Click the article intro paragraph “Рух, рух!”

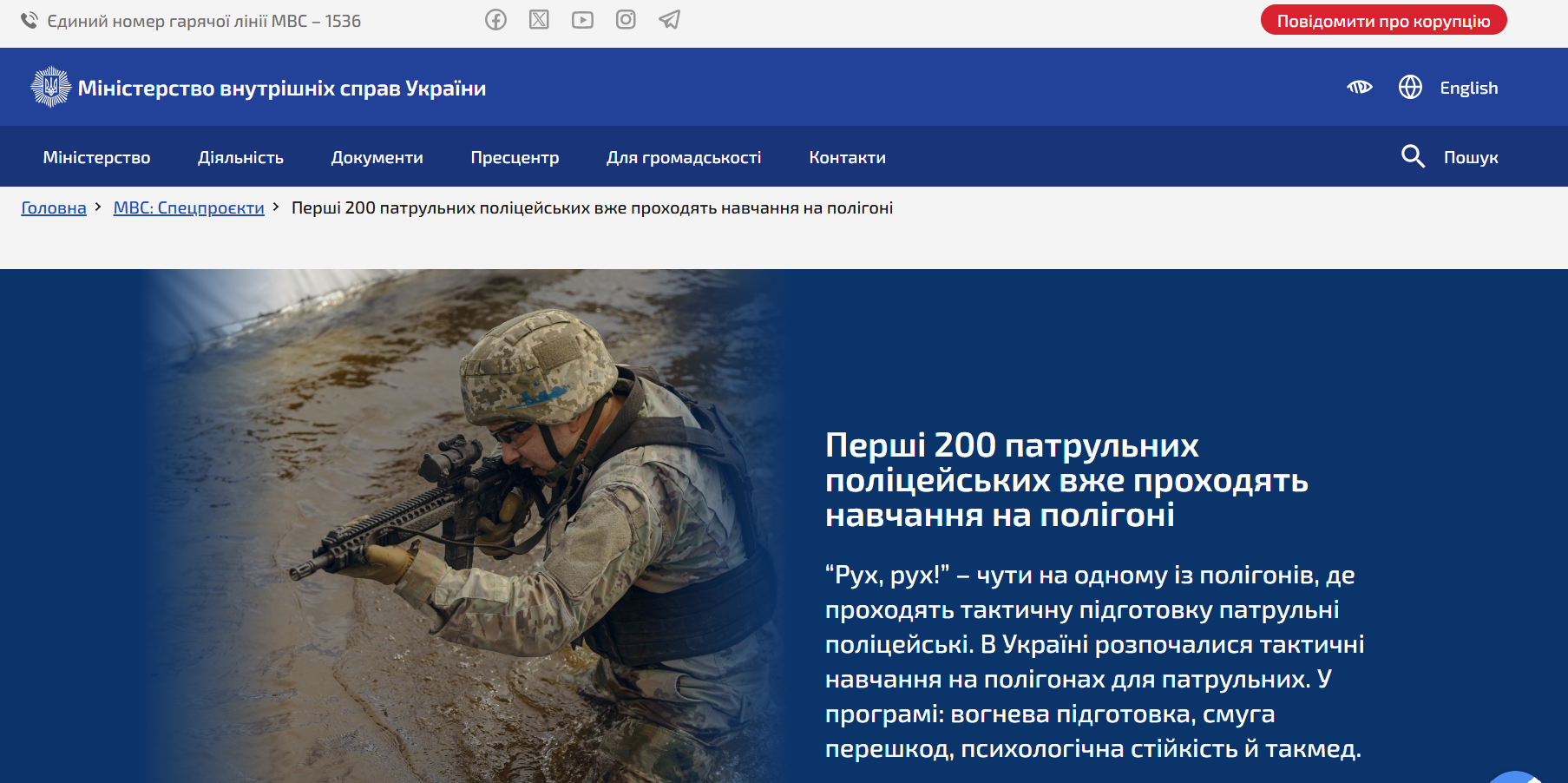click(1094, 661)
